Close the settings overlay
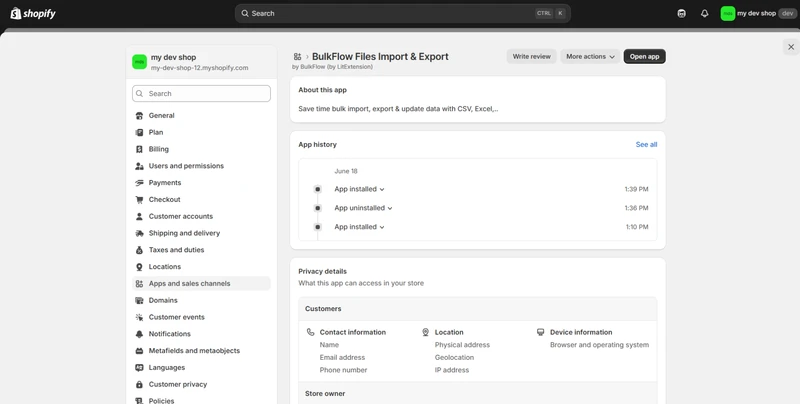 coord(791,47)
